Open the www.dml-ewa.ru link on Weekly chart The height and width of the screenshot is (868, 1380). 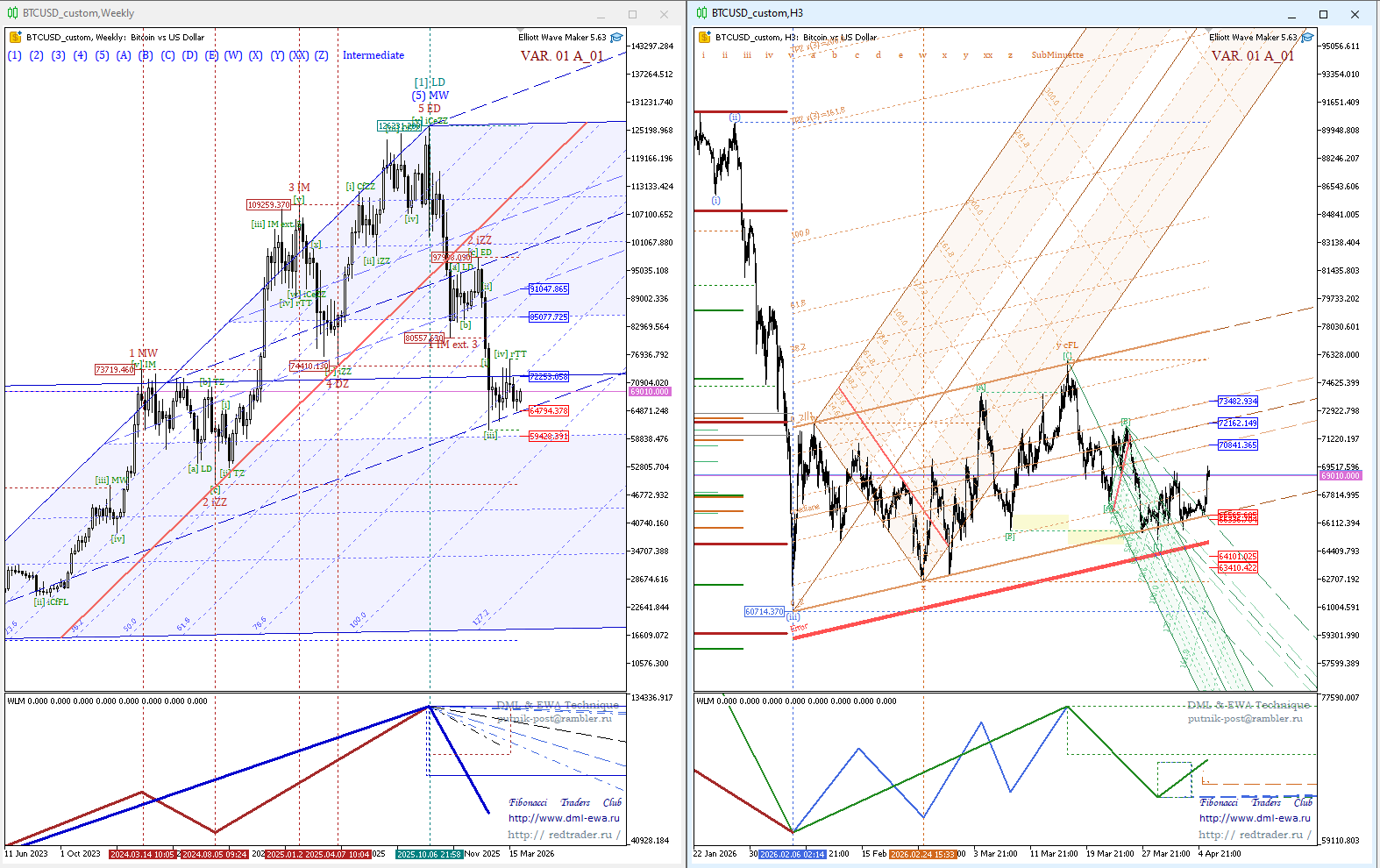point(564,818)
